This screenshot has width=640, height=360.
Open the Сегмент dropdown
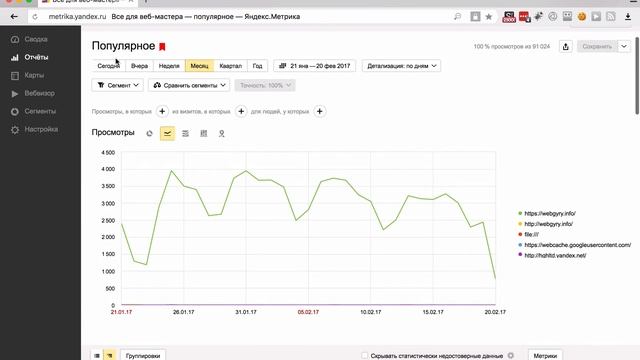[118, 85]
